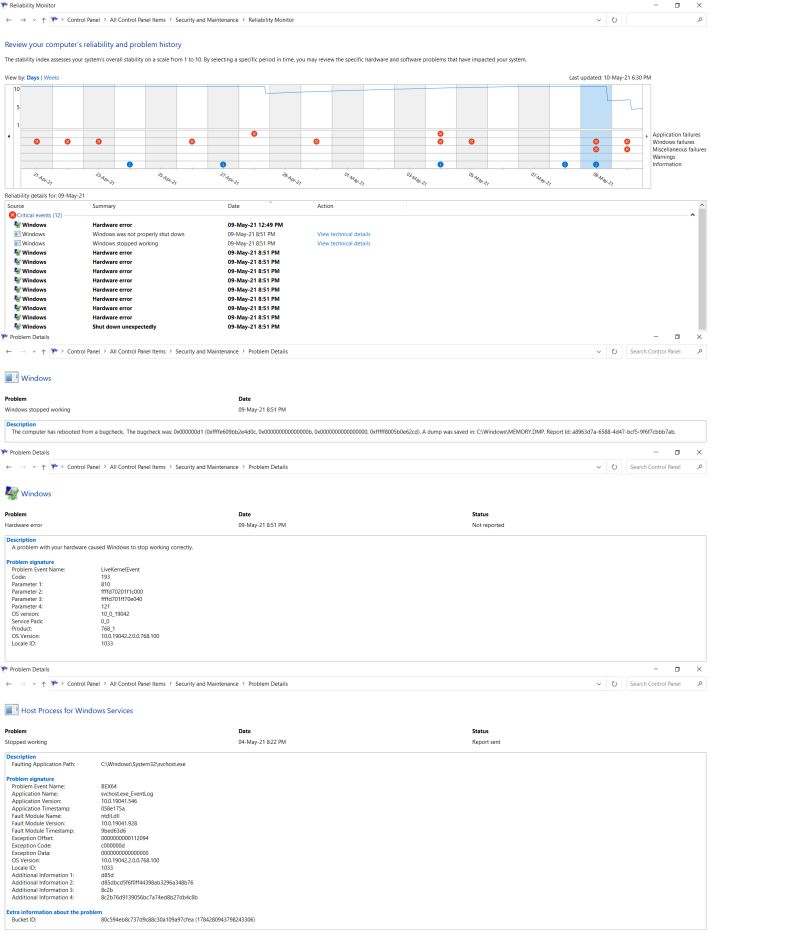Click the forward arrow in the Problem Details window
This screenshot has height=933, width=800.
20,351
